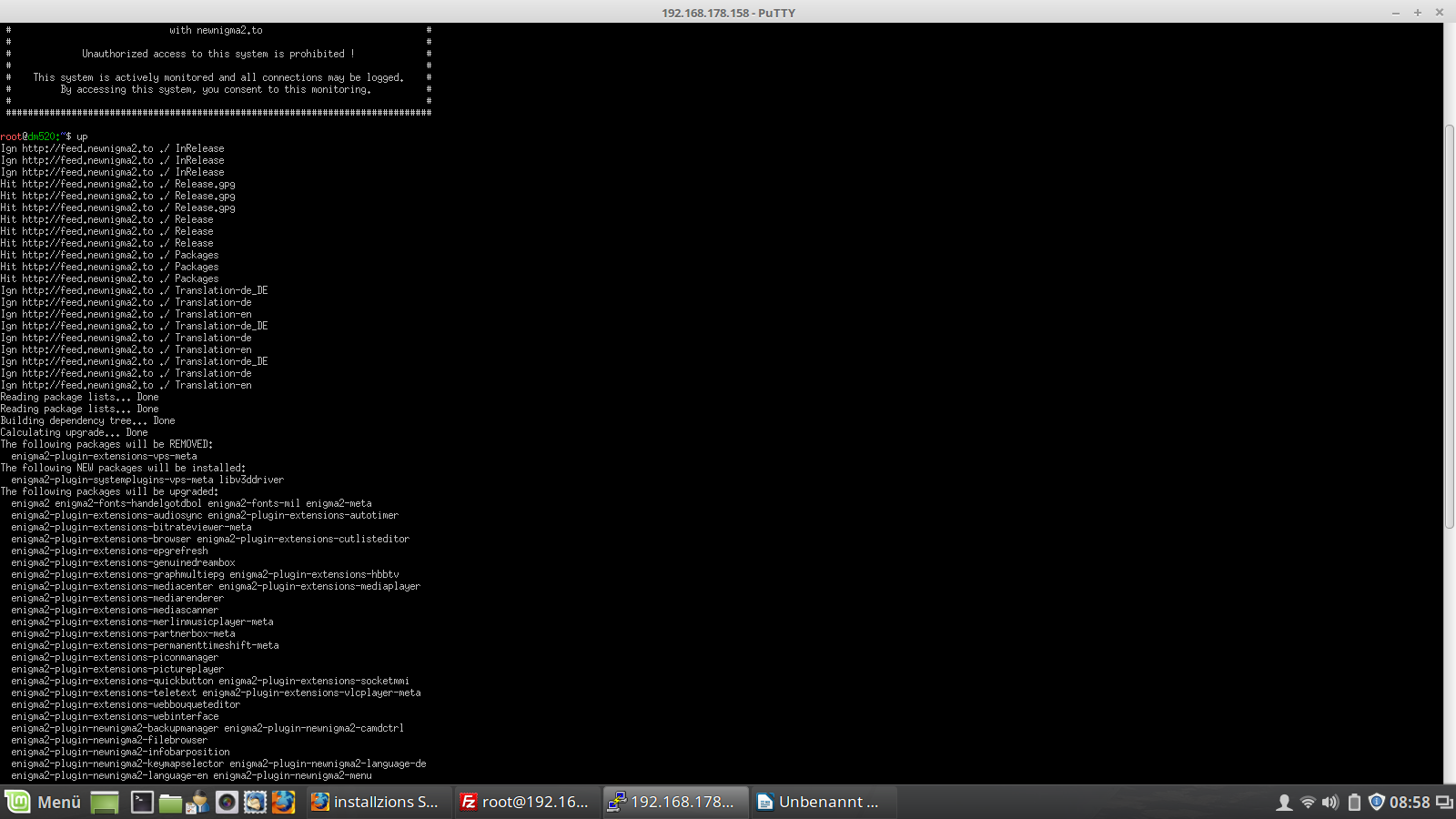
Task: Open the window list applet at panel end
Action: pos(1444,802)
